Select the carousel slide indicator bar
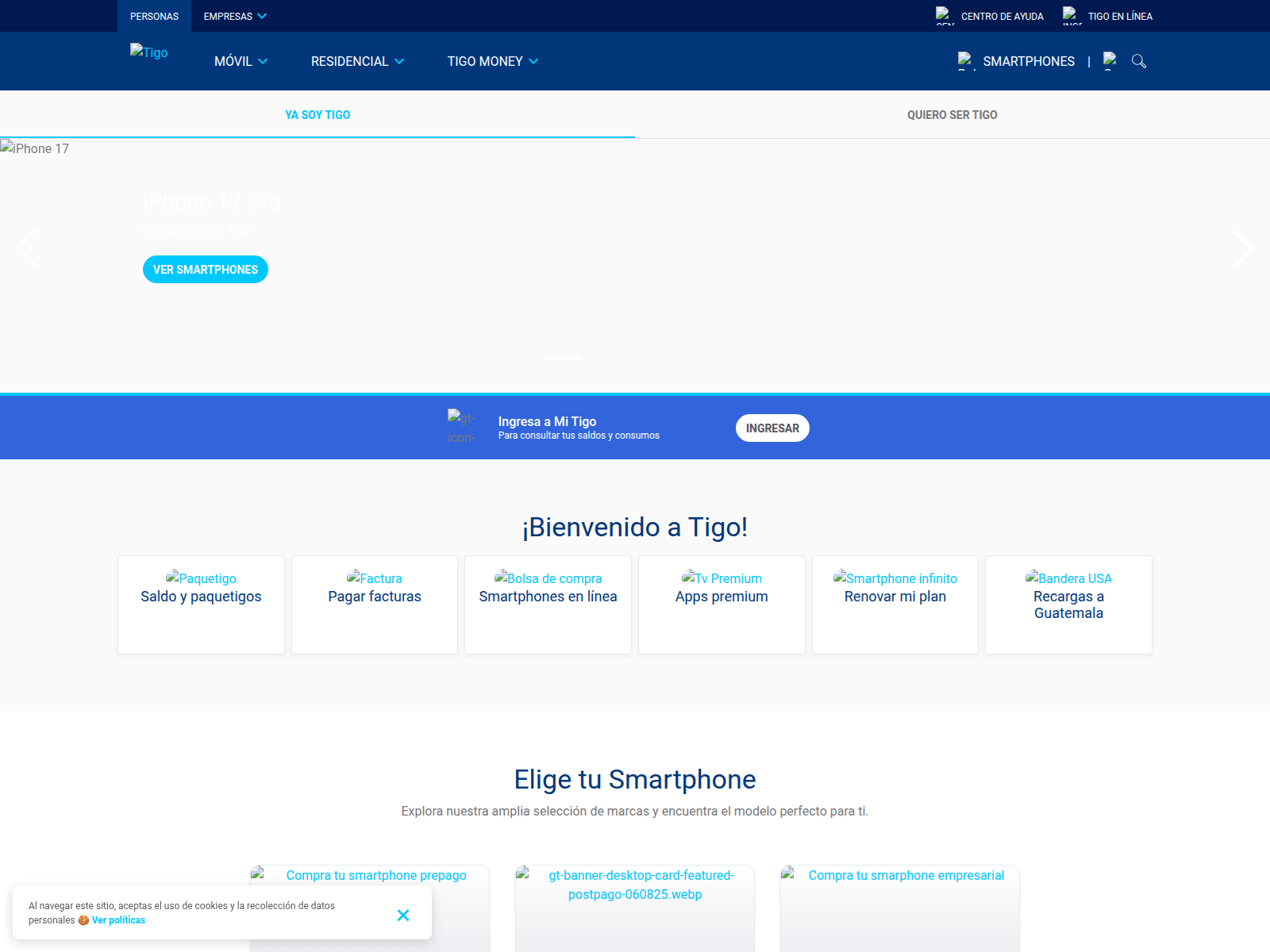 pyautogui.click(x=562, y=359)
